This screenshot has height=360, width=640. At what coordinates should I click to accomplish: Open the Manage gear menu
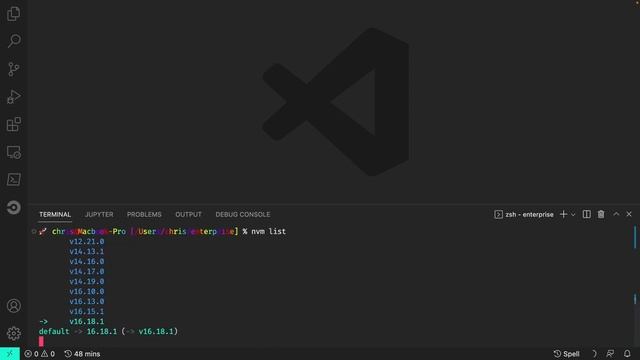pyautogui.click(x=13, y=333)
